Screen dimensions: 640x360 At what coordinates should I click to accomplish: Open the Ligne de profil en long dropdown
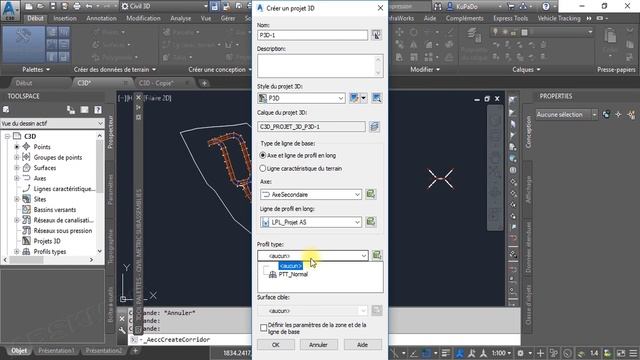pyautogui.click(x=311, y=222)
